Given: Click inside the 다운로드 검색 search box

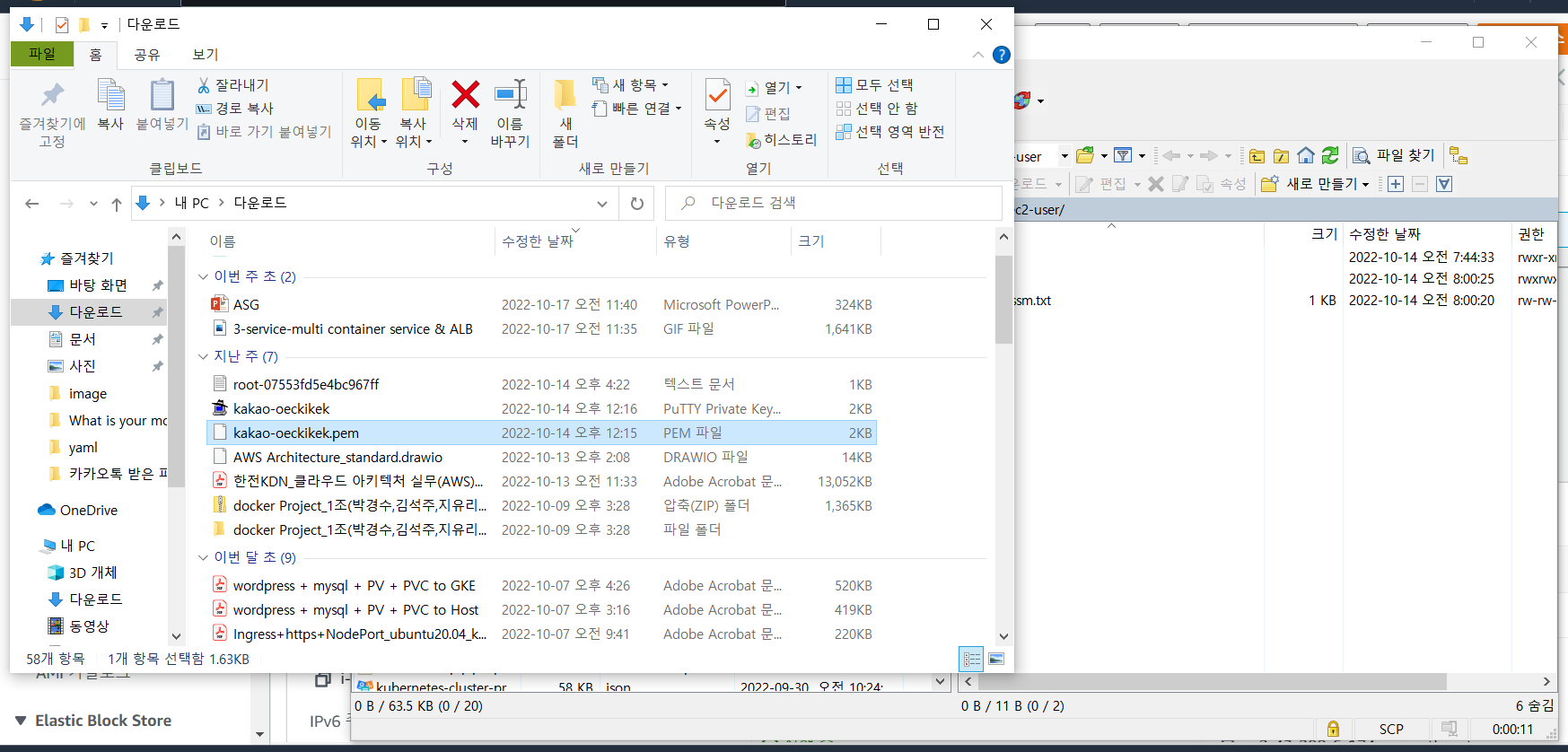Looking at the screenshot, I should click(x=834, y=204).
